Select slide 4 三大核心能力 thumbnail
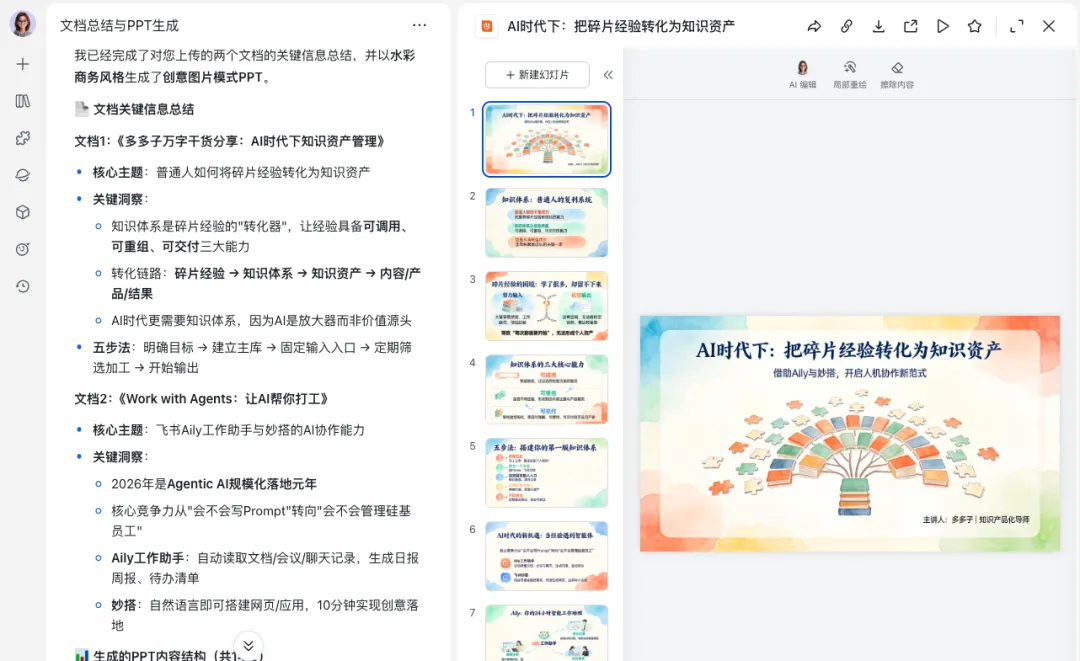Screen dimensions: 1080x661 click(546, 389)
